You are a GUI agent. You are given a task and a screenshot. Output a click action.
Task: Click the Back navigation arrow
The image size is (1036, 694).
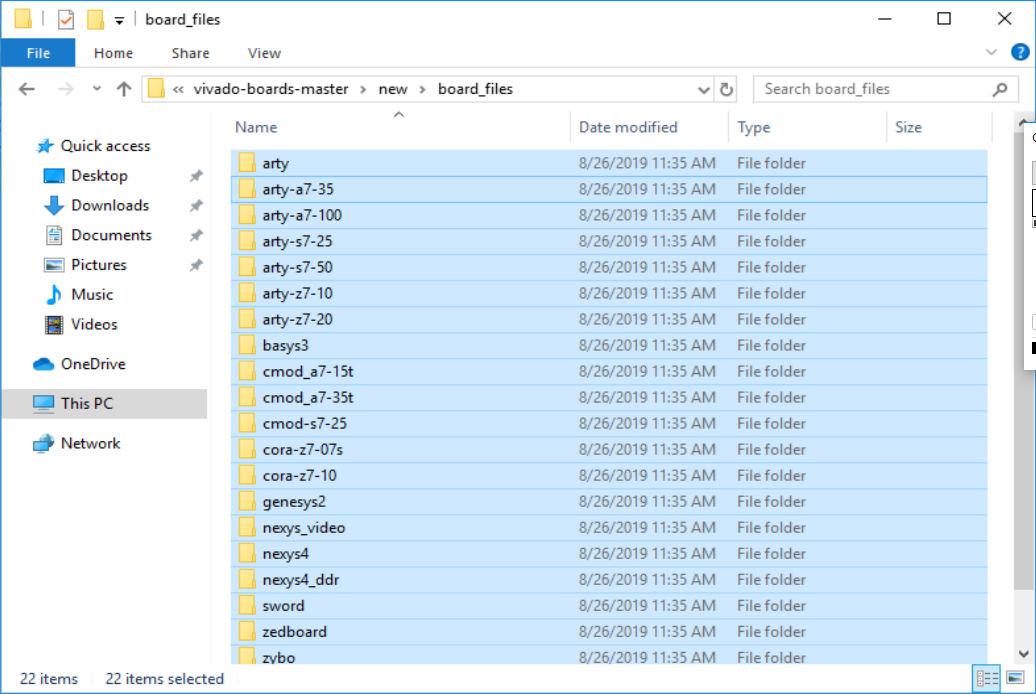click(x=26, y=89)
